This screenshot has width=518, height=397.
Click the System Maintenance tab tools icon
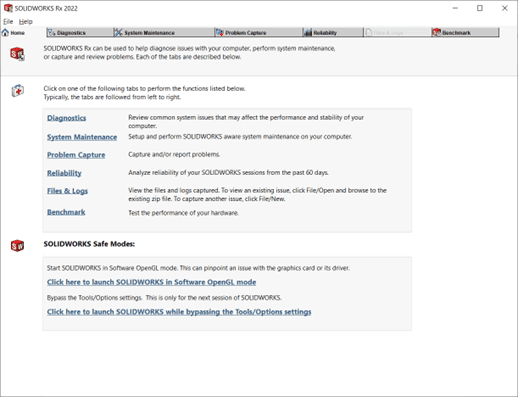pos(118,32)
